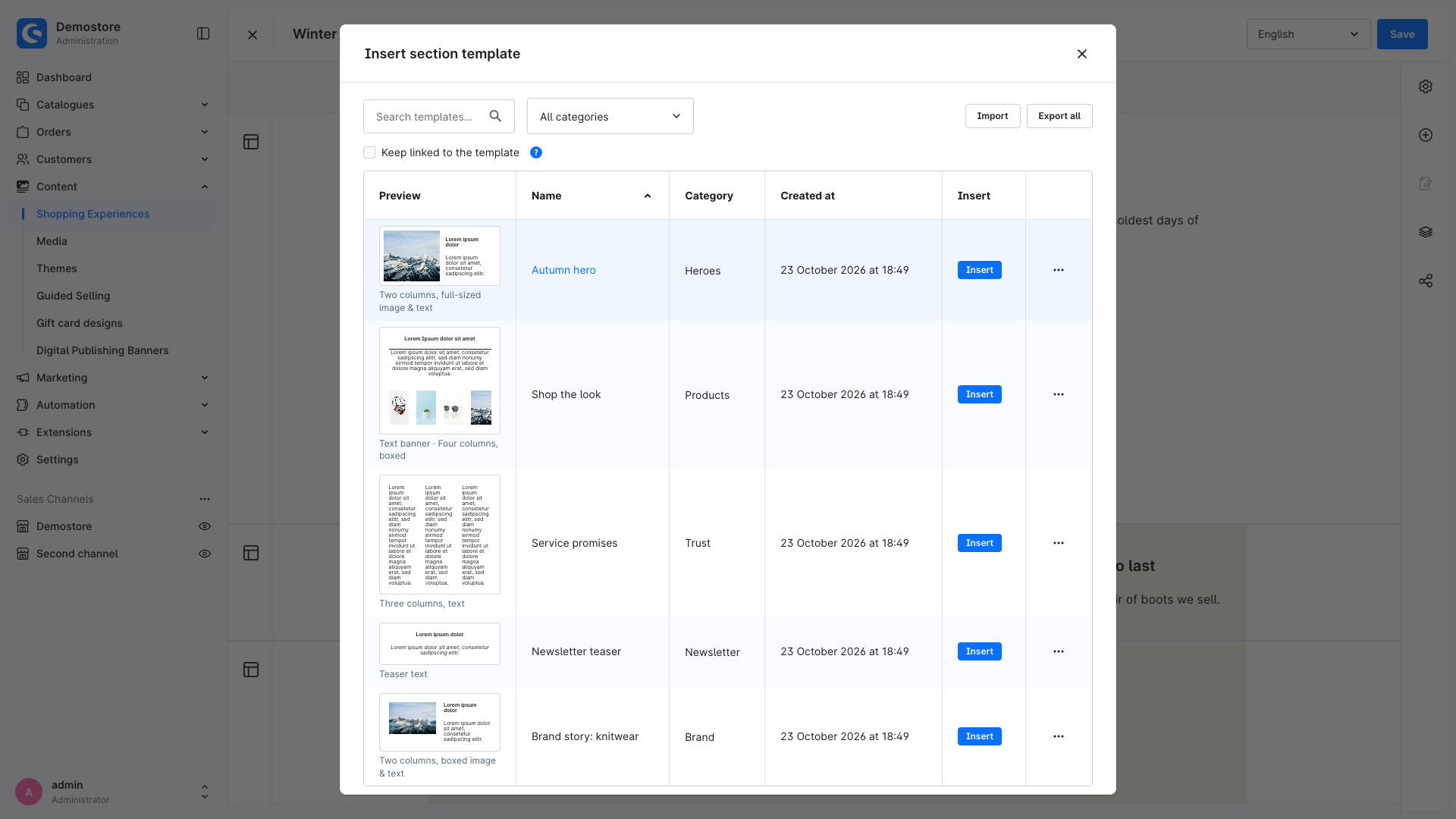Image resolution: width=1456 pixels, height=819 pixels.
Task: Open Gift card designs page
Action: [x=80, y=323]
